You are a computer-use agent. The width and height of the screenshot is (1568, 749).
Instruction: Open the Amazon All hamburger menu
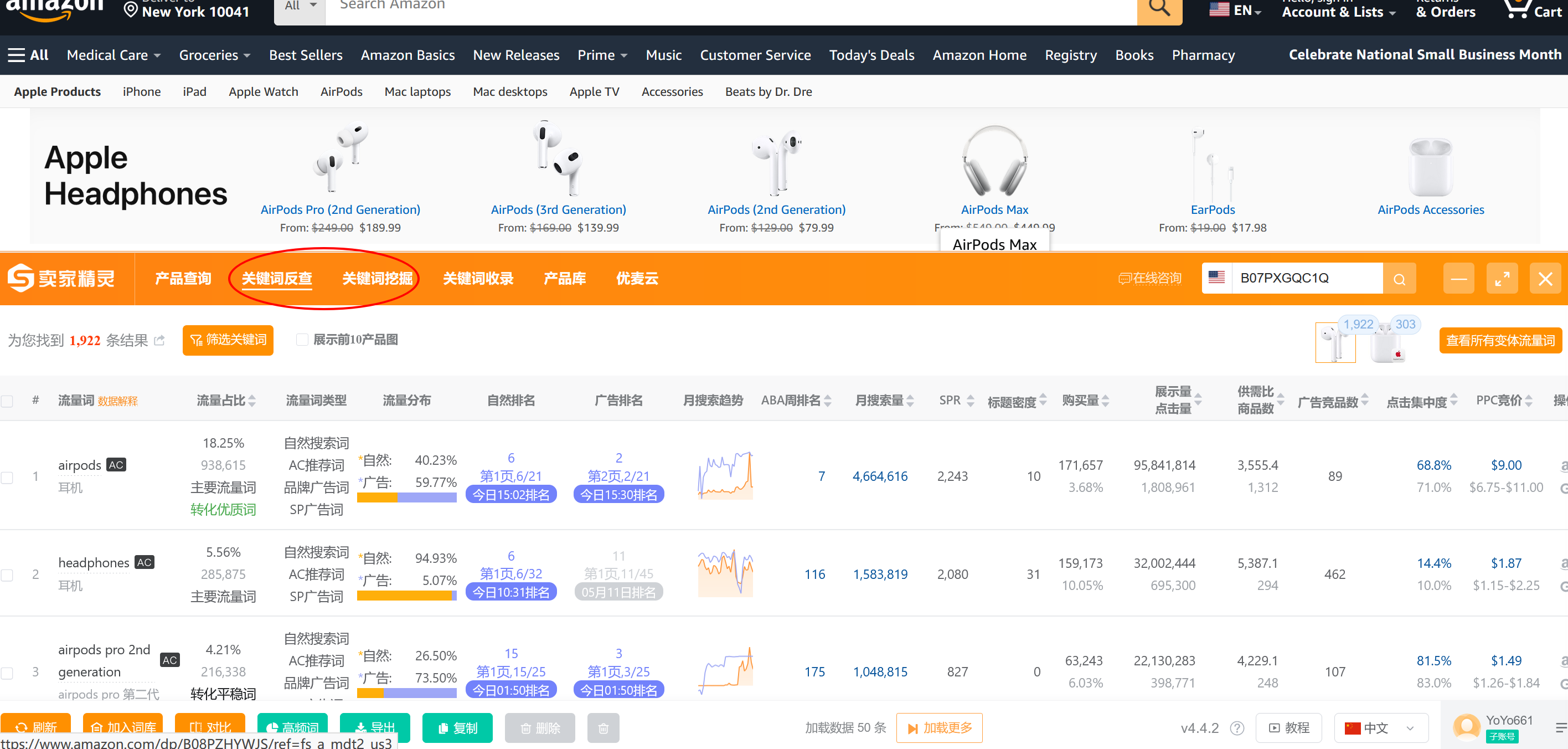tap(28, 55)
